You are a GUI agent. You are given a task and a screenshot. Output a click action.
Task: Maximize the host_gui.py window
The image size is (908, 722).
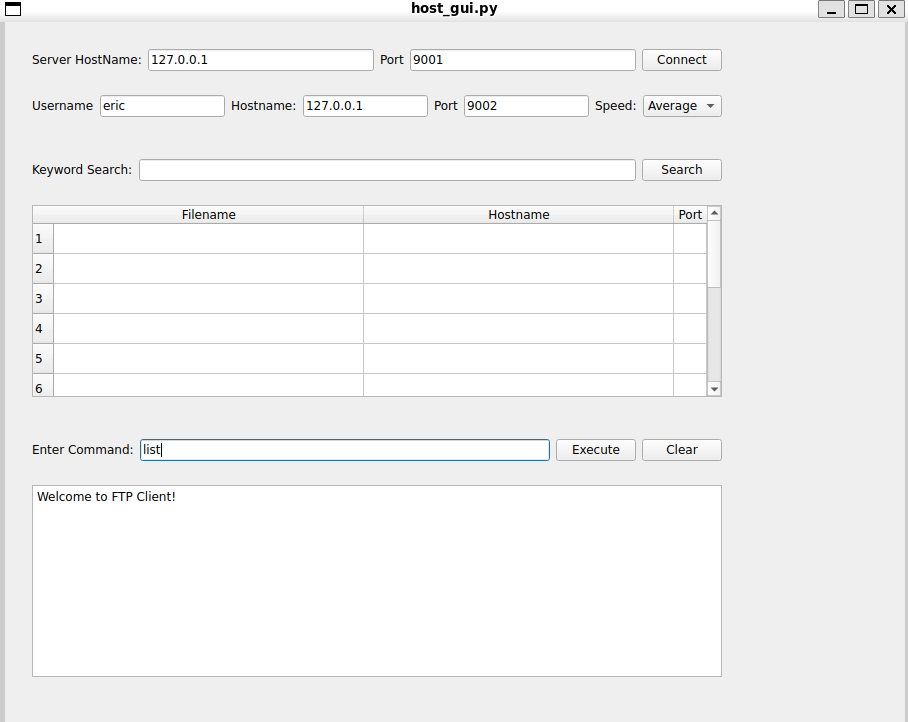[x=861, y=9]
